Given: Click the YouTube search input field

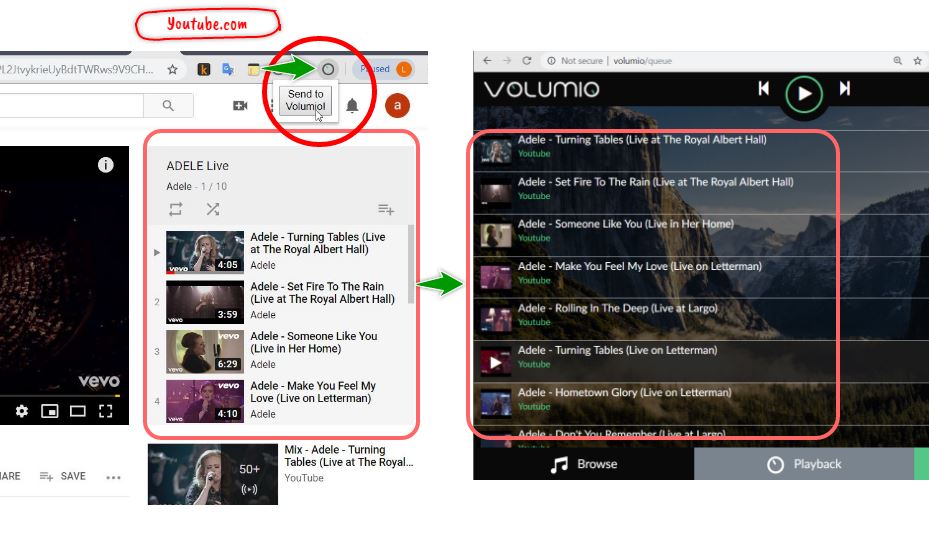Looking at the screenshot, I should tap(71, 105).
